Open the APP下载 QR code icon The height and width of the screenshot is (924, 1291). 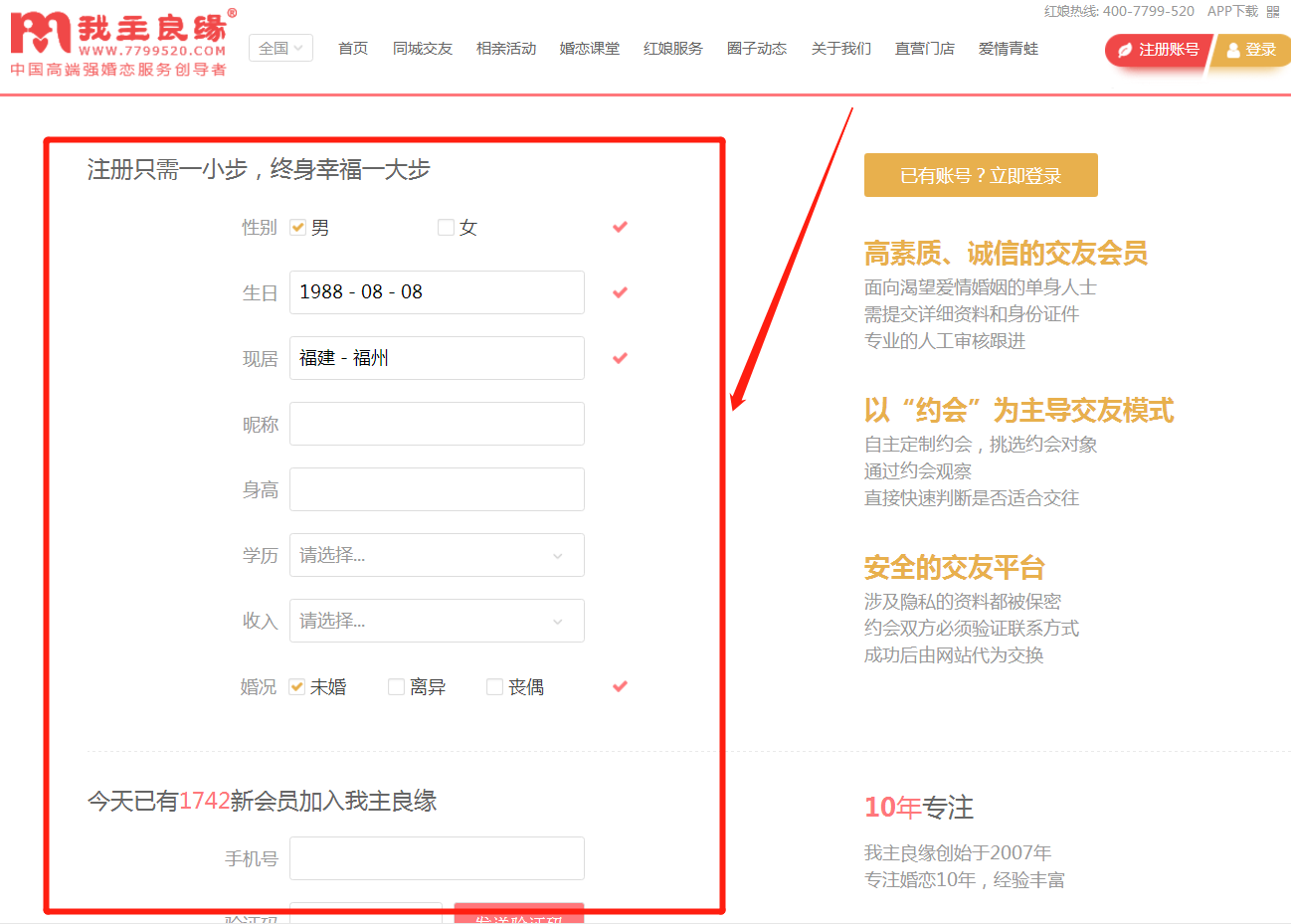click(x=1273, y=12)
